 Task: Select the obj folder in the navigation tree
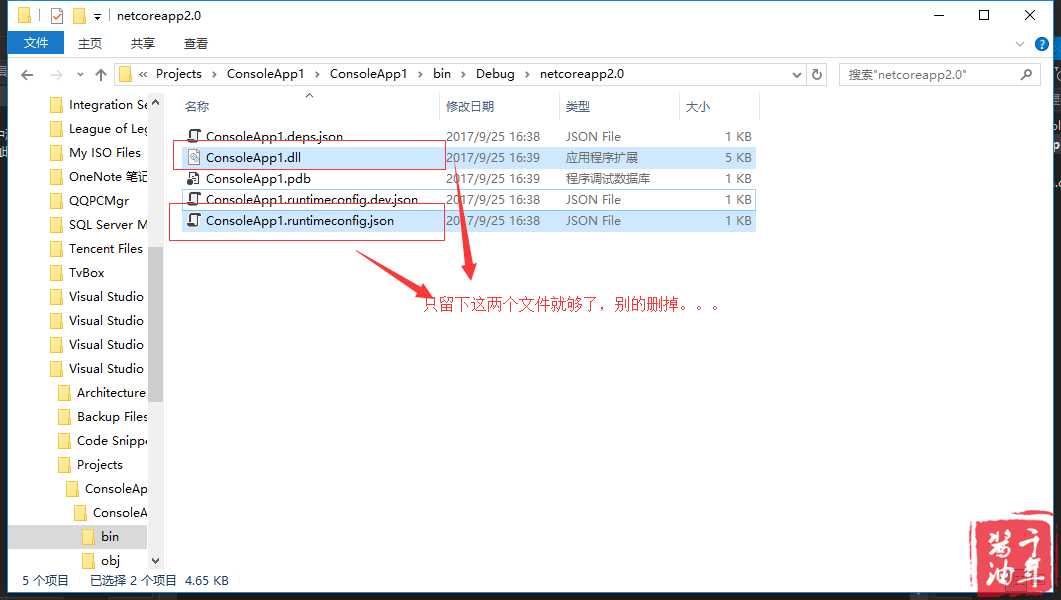click(x=110, y=561)
